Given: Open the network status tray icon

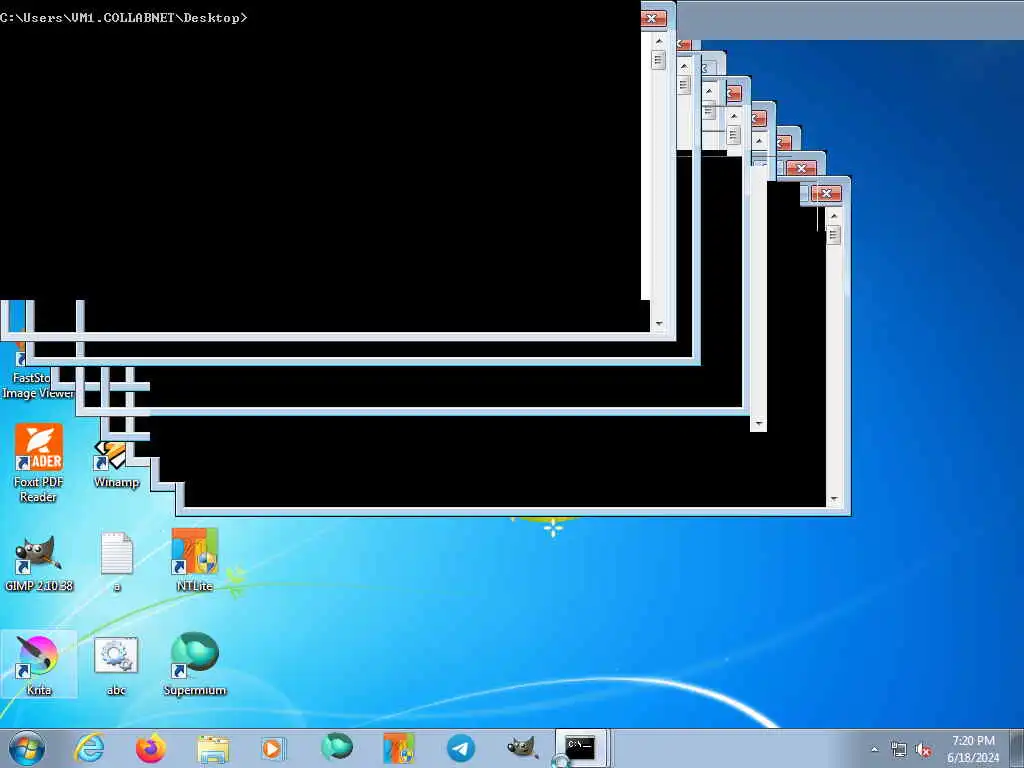Looking at the screenshot, I should coord(899,750).
